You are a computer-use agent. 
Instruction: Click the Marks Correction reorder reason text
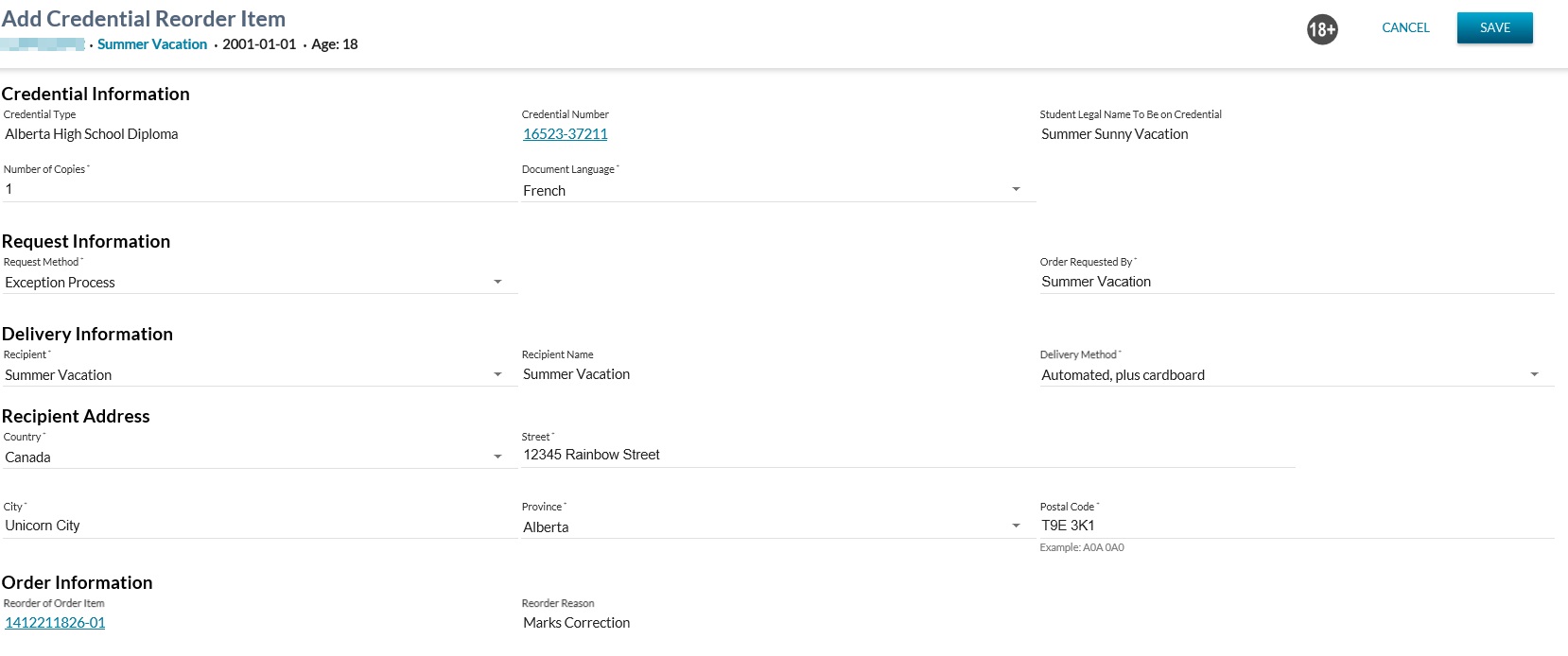(x=576, y=623)
